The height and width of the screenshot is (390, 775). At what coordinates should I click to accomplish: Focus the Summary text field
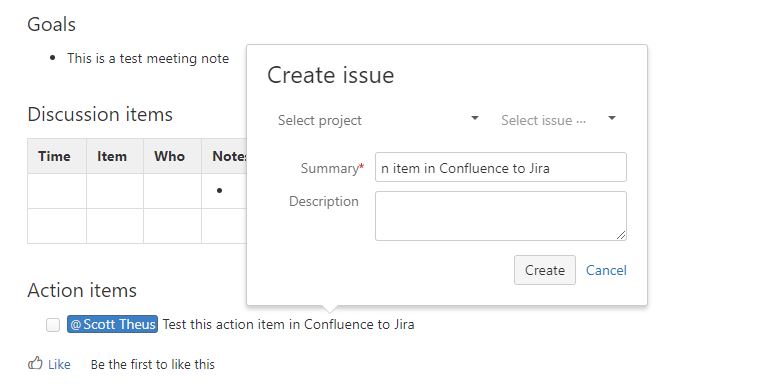[x=501, y=167]
